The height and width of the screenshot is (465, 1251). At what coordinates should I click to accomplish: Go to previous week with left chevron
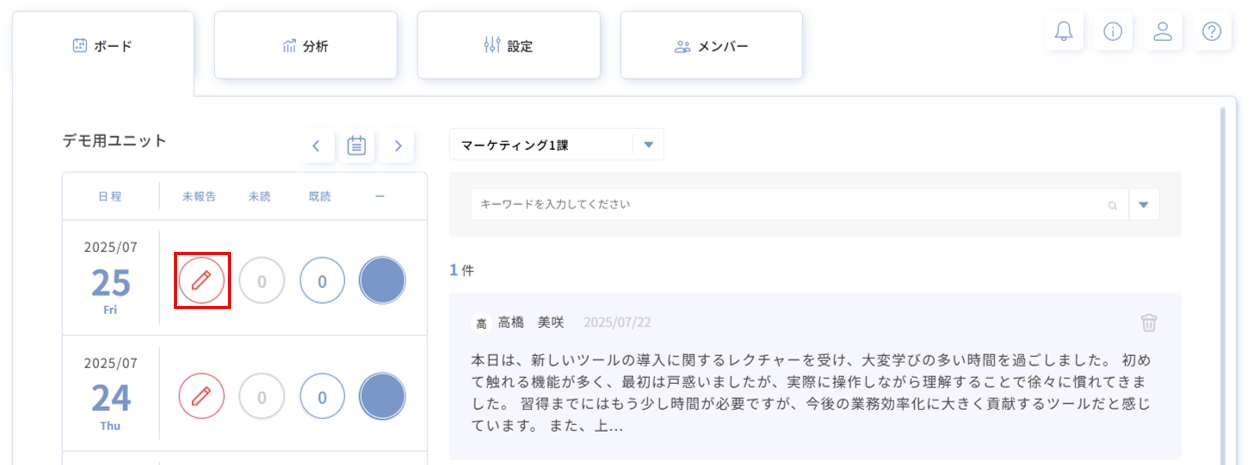coord(316,146)
